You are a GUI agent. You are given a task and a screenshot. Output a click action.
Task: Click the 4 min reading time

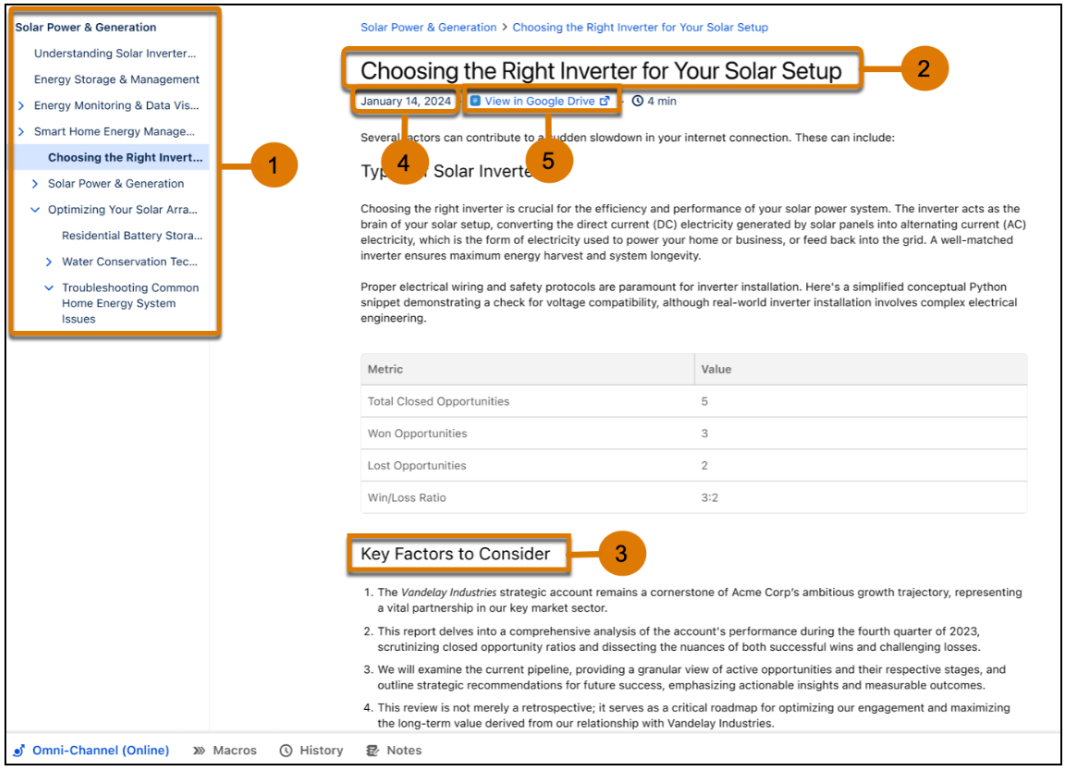click(x=661, y=101)
